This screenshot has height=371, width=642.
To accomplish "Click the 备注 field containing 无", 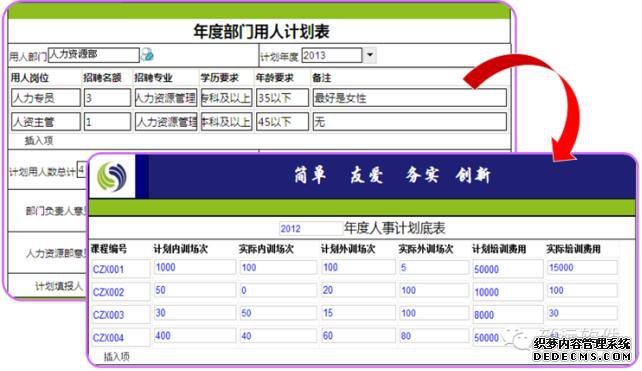I will coord(410,122).
